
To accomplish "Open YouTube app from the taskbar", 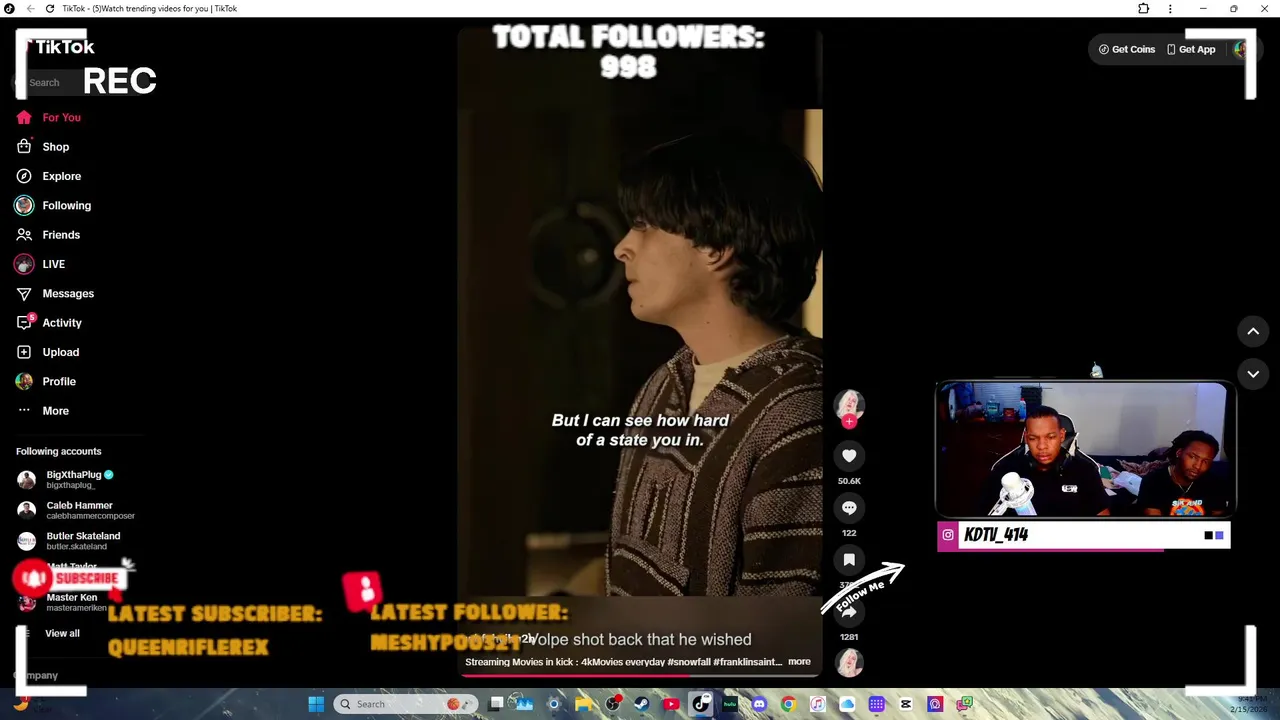I will point(671,704).
